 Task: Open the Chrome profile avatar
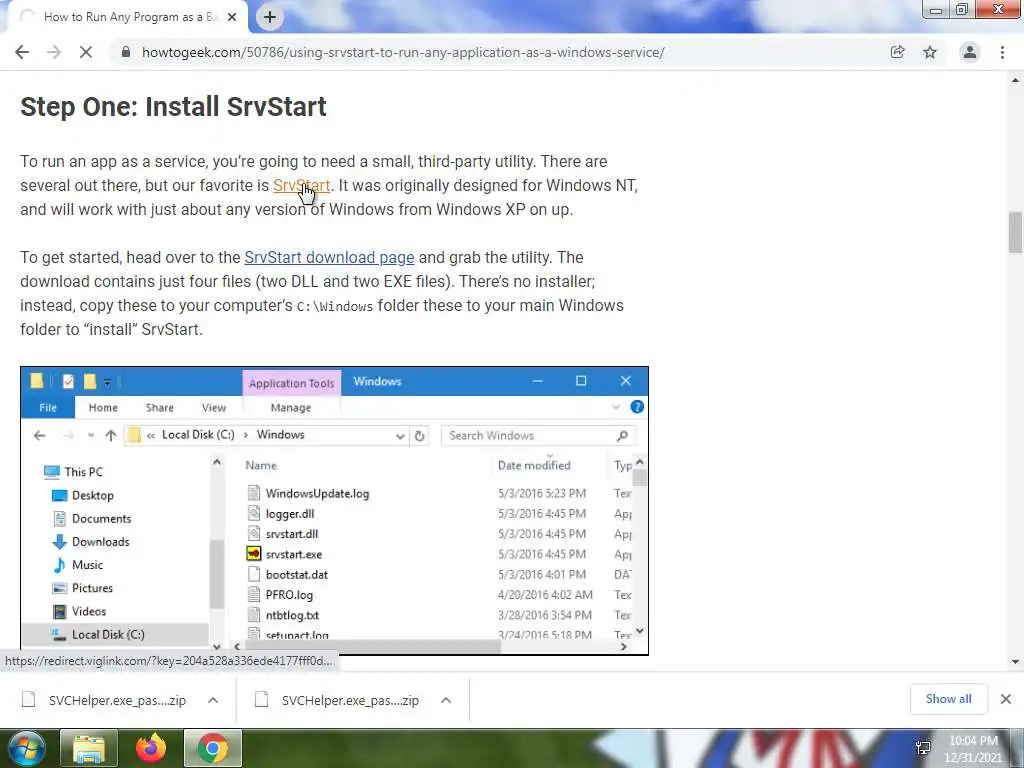coord(970,52)
